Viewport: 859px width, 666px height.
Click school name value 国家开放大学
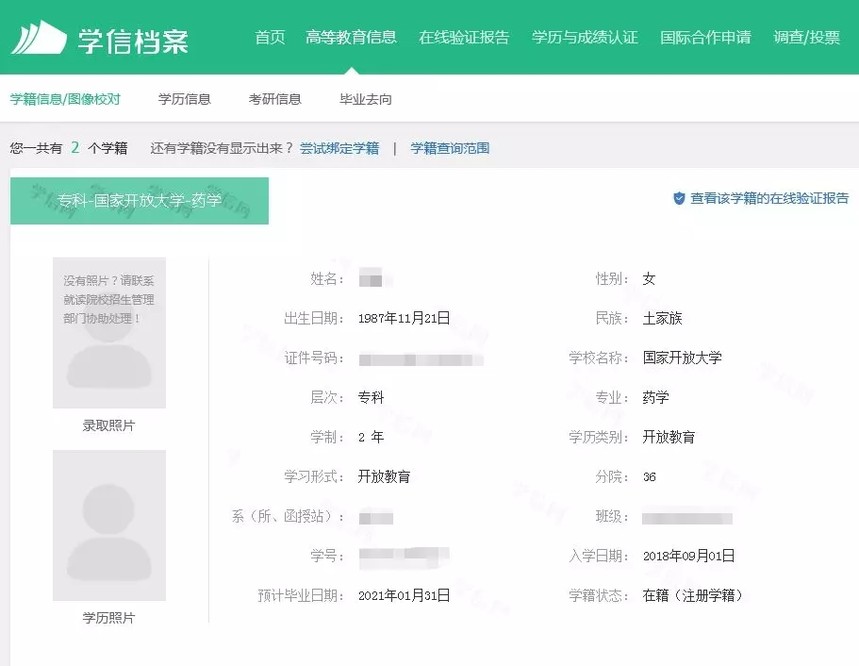tap(682, 358)
